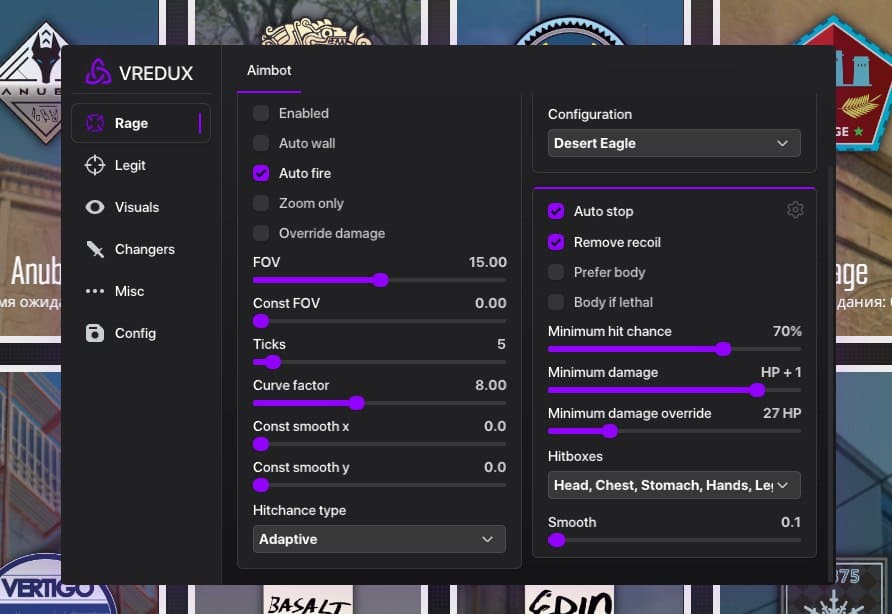Click the Changers knife icon

(x=95, y=249)
